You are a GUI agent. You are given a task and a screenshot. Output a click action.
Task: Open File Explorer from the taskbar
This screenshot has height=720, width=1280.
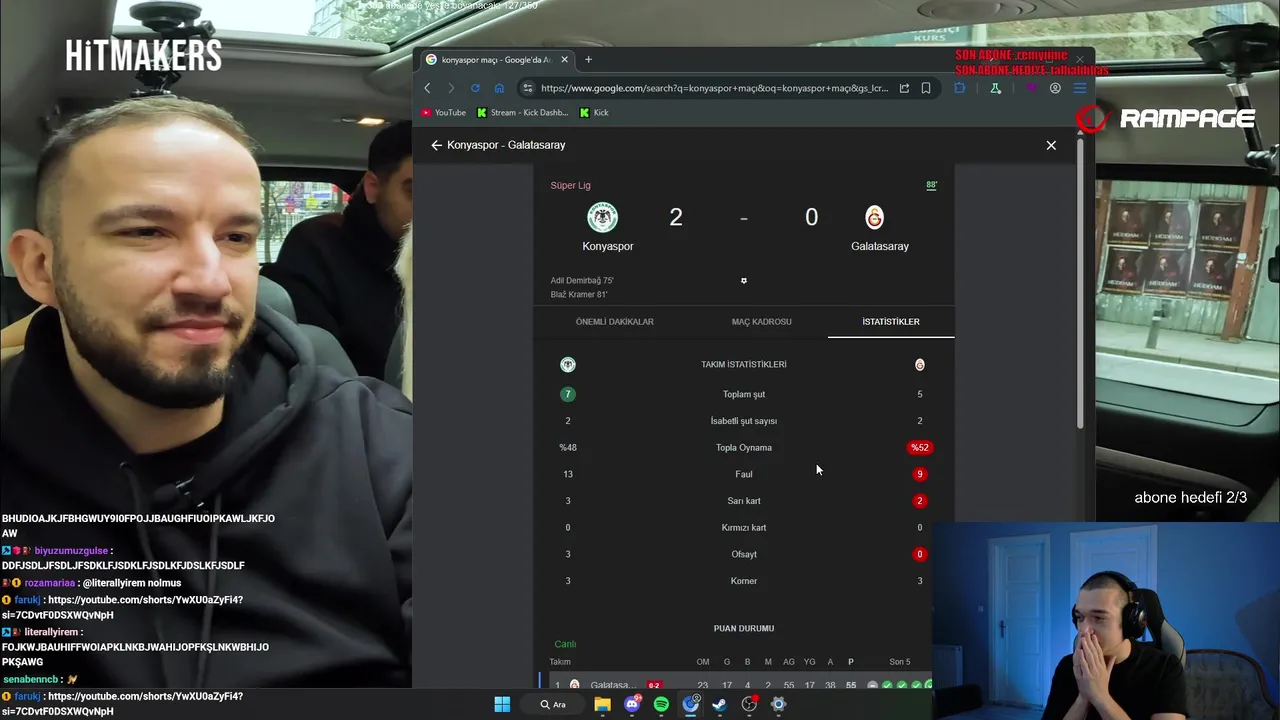tap(602, 704)
